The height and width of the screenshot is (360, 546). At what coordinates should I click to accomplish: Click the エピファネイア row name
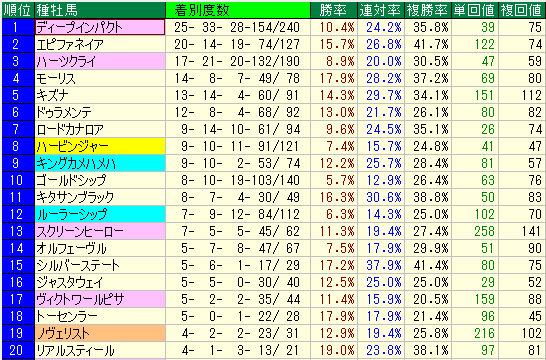pyautogui.click(x=70, y=44)
